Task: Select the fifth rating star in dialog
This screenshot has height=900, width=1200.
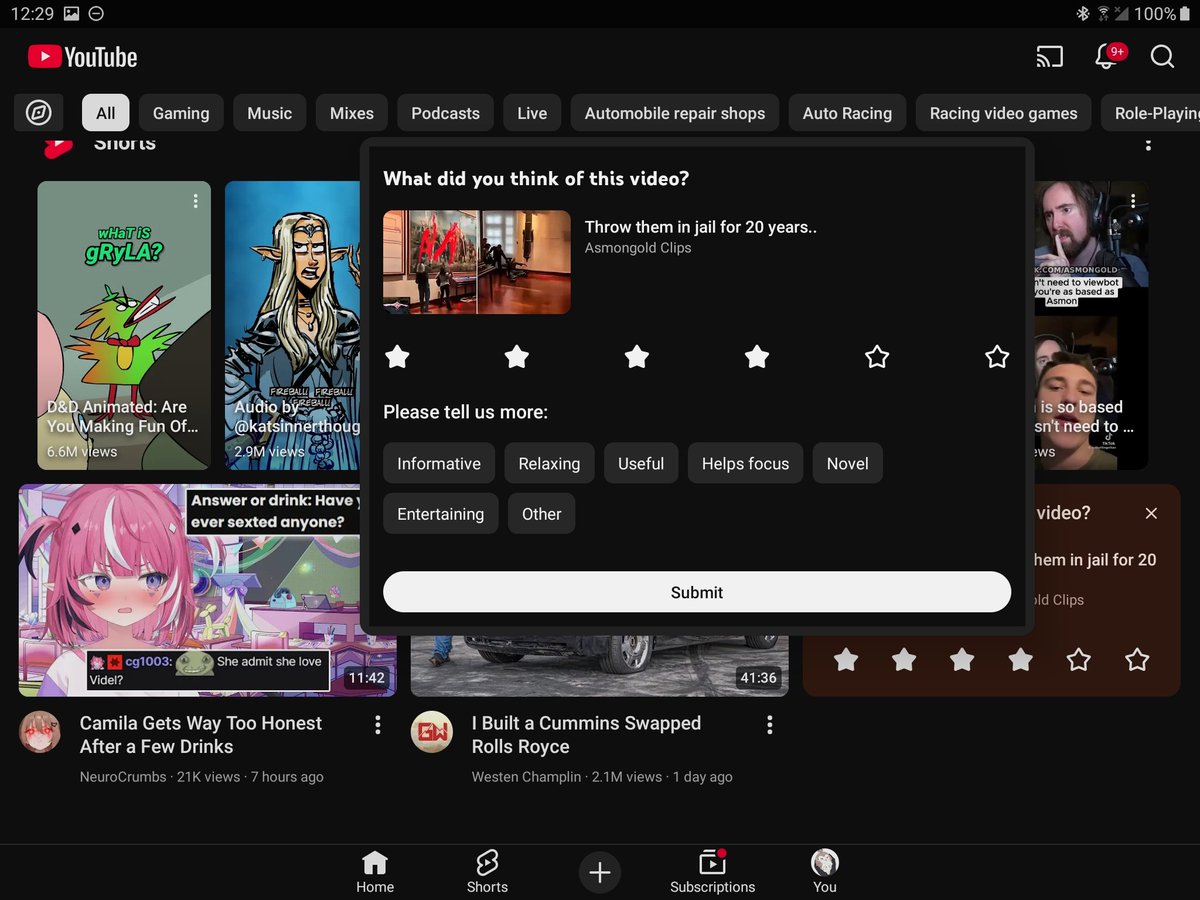Action: 877,357
